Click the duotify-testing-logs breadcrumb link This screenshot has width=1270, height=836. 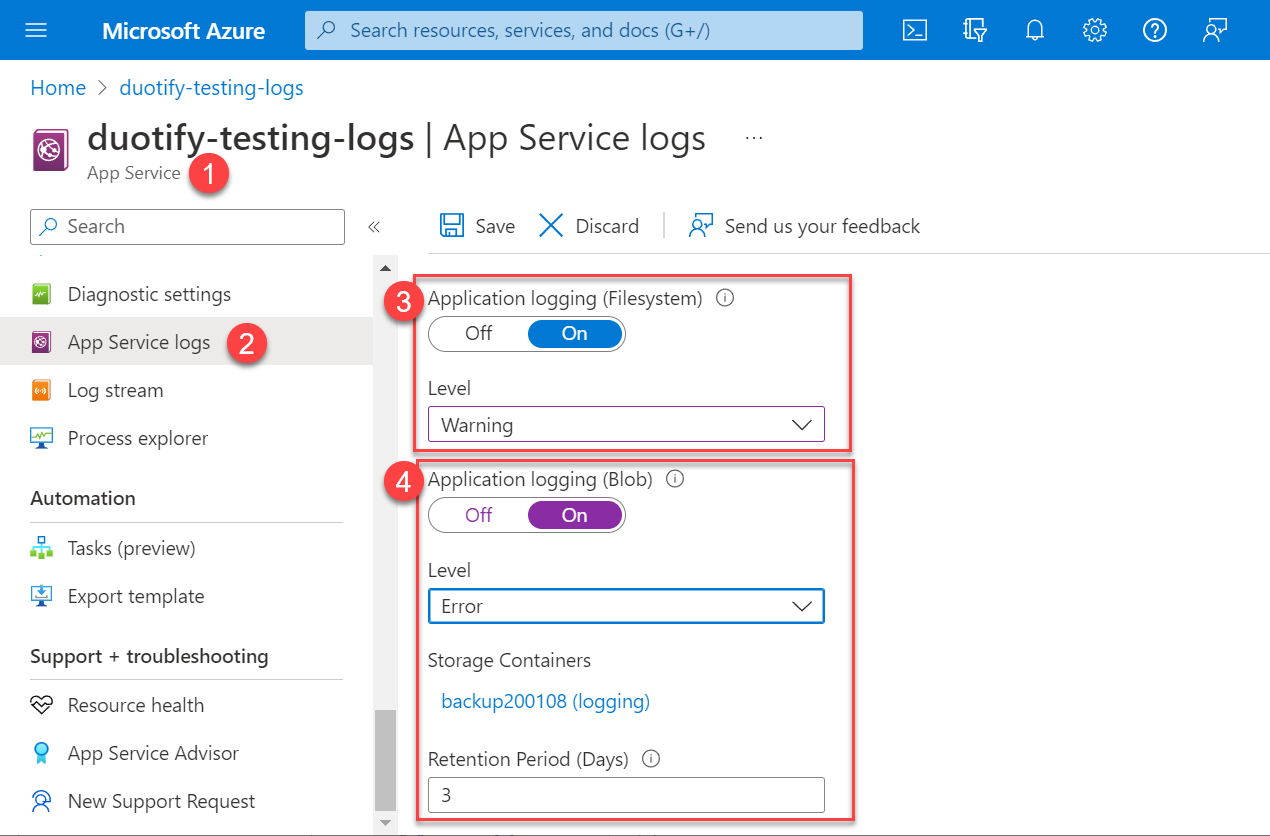click(x=211, y=88)
